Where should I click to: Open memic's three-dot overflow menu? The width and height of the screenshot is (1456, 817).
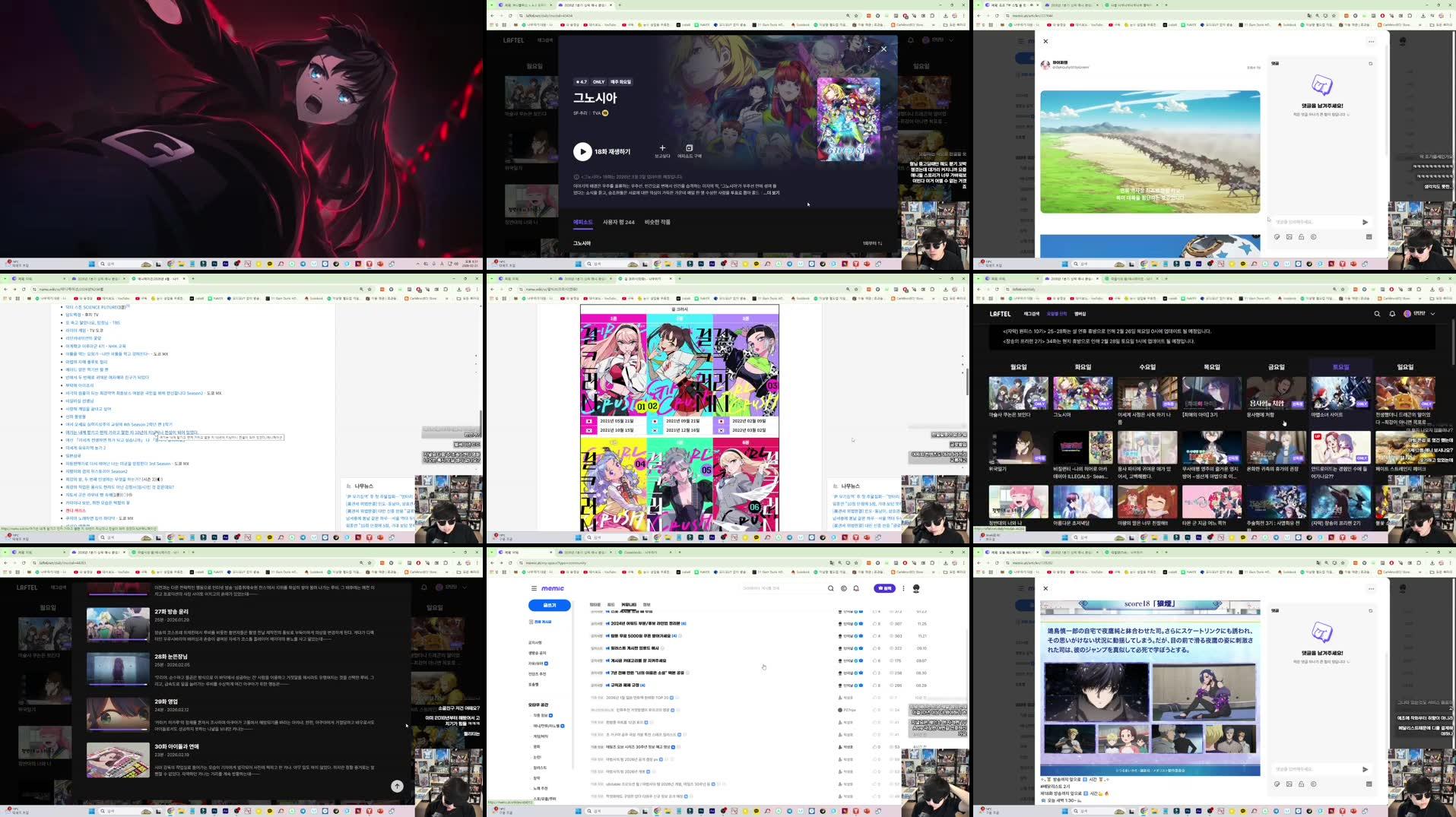click(903, 587)
